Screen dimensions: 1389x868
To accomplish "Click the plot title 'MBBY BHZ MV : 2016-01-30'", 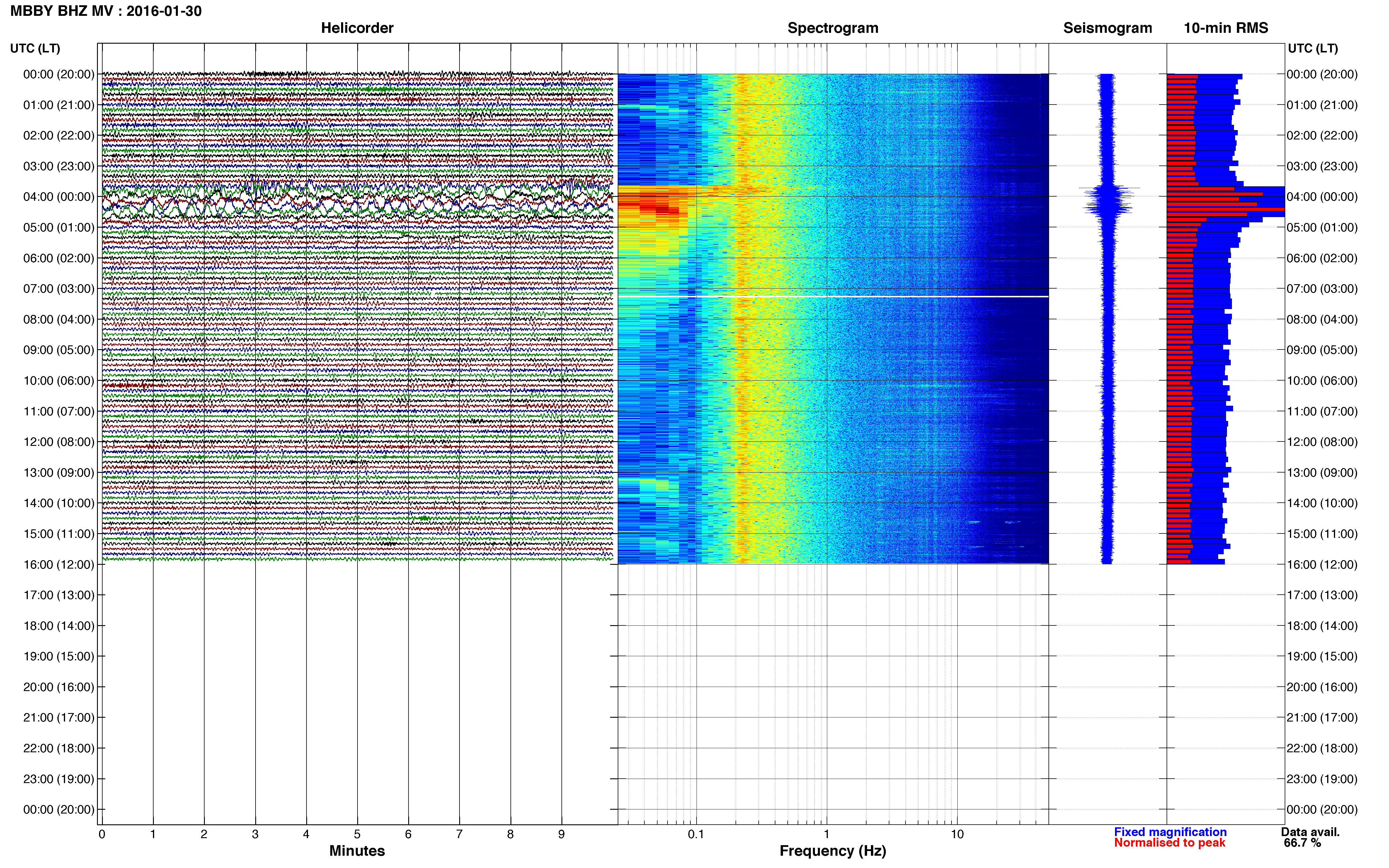I will click(106, 11).
